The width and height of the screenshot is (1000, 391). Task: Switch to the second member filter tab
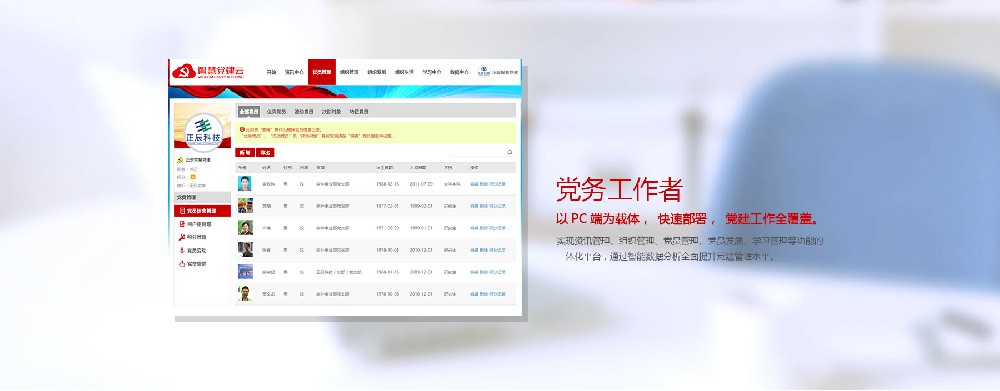pos(276,112)
